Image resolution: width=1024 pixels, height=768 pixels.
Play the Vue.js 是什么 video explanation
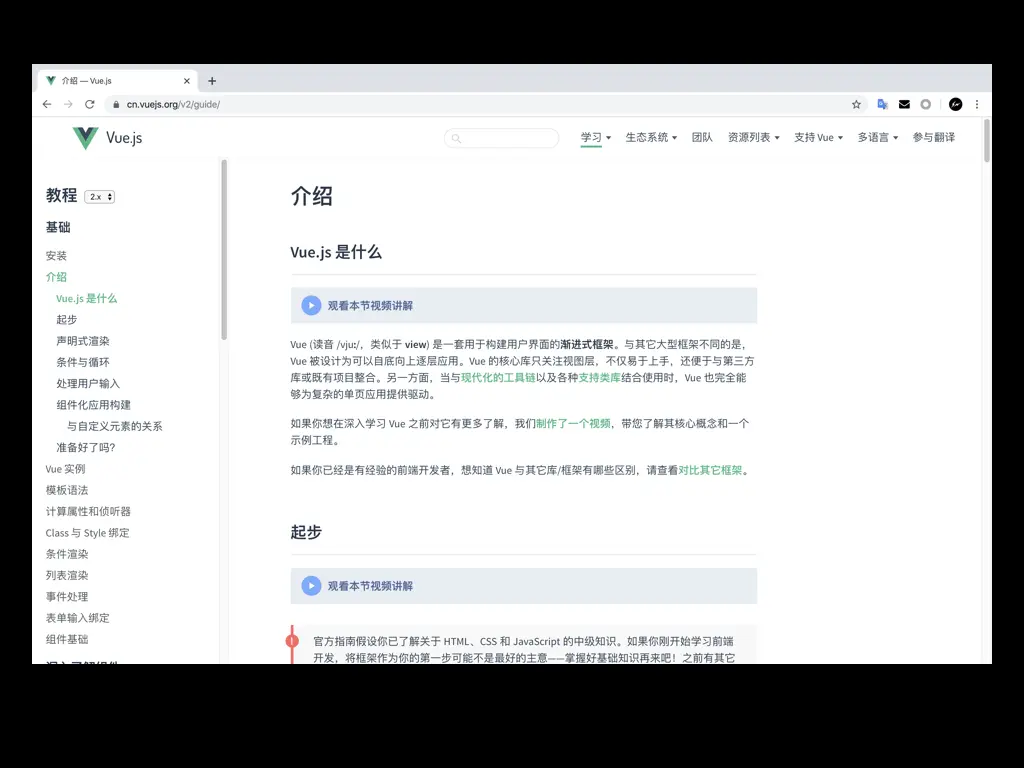pos(311,306)
